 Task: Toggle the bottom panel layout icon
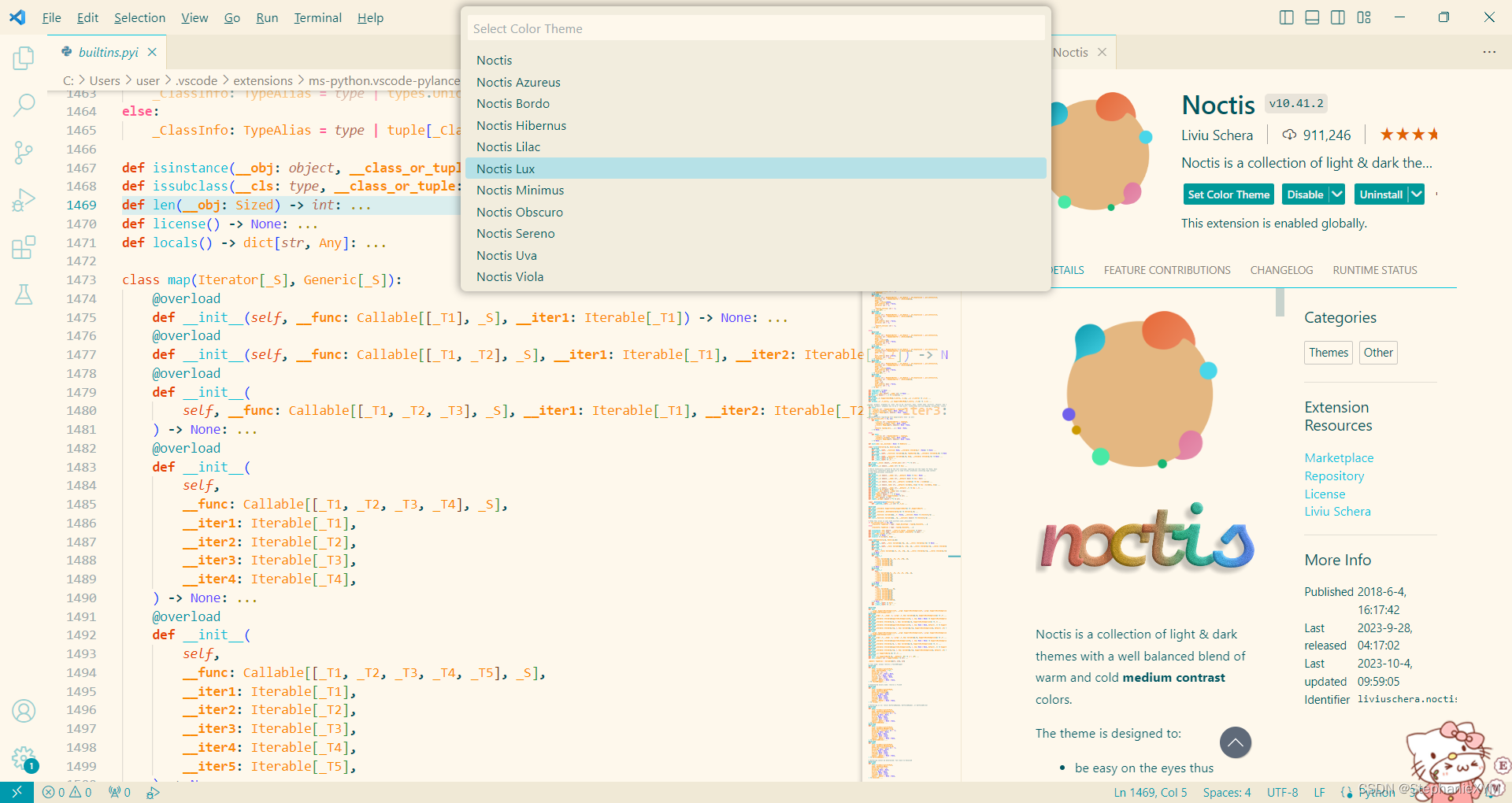1312,17
